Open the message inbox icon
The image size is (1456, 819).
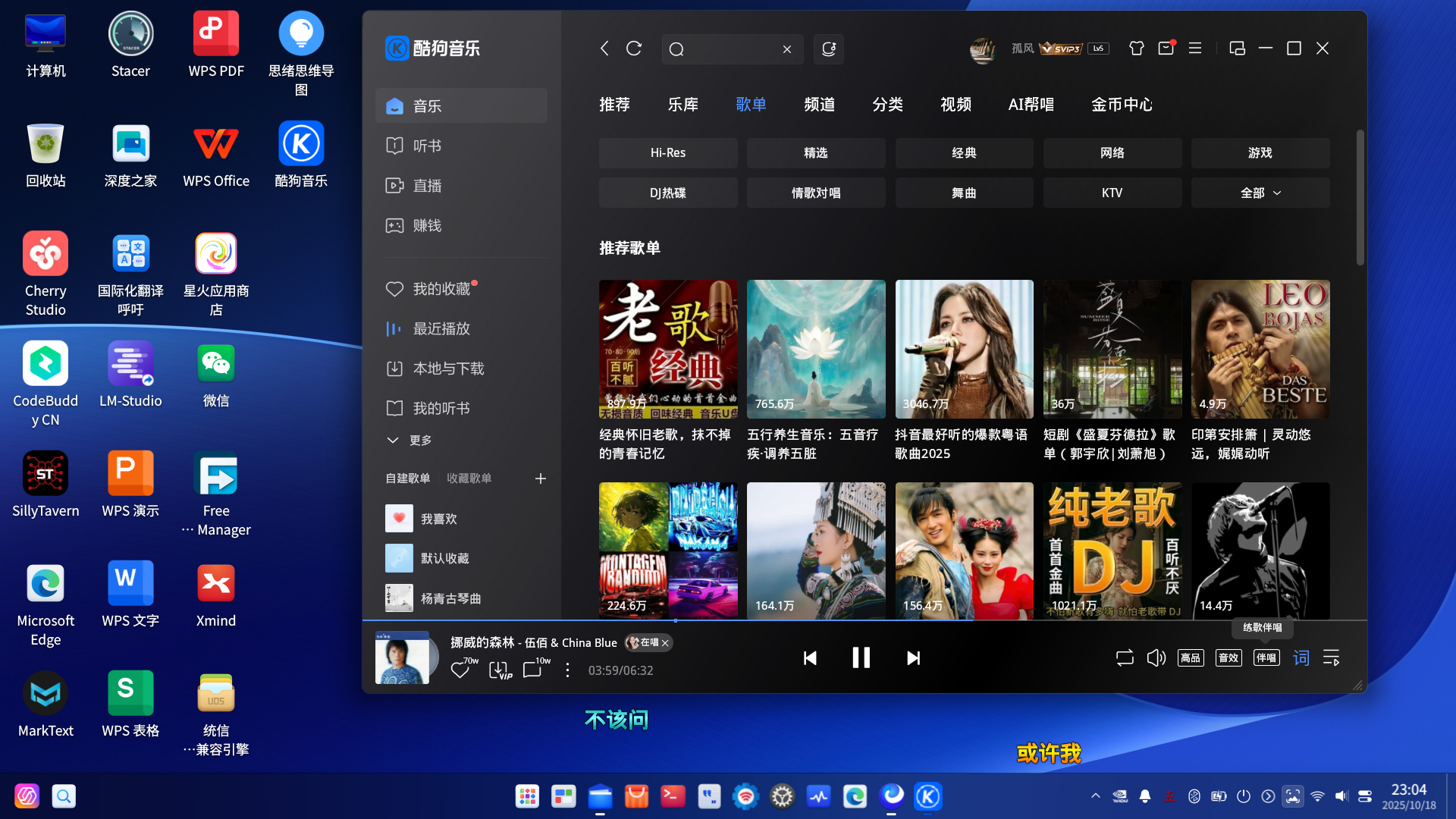[x=1166, y=49]
